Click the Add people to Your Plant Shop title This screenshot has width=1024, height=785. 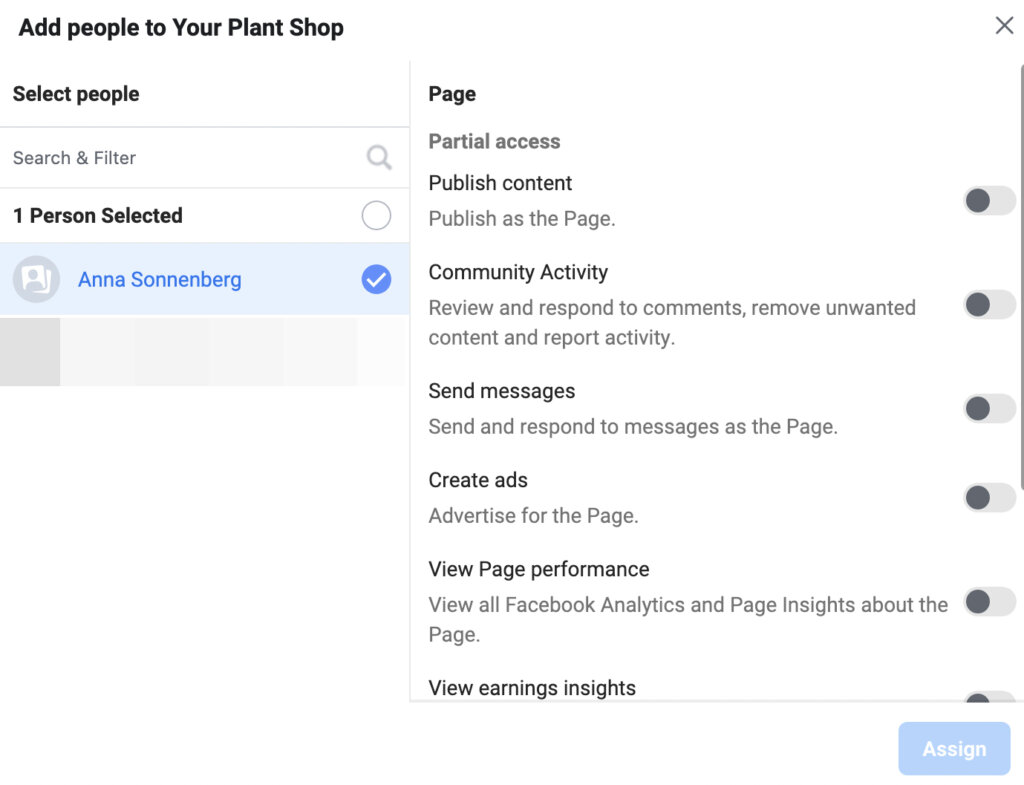click(178, 27)
